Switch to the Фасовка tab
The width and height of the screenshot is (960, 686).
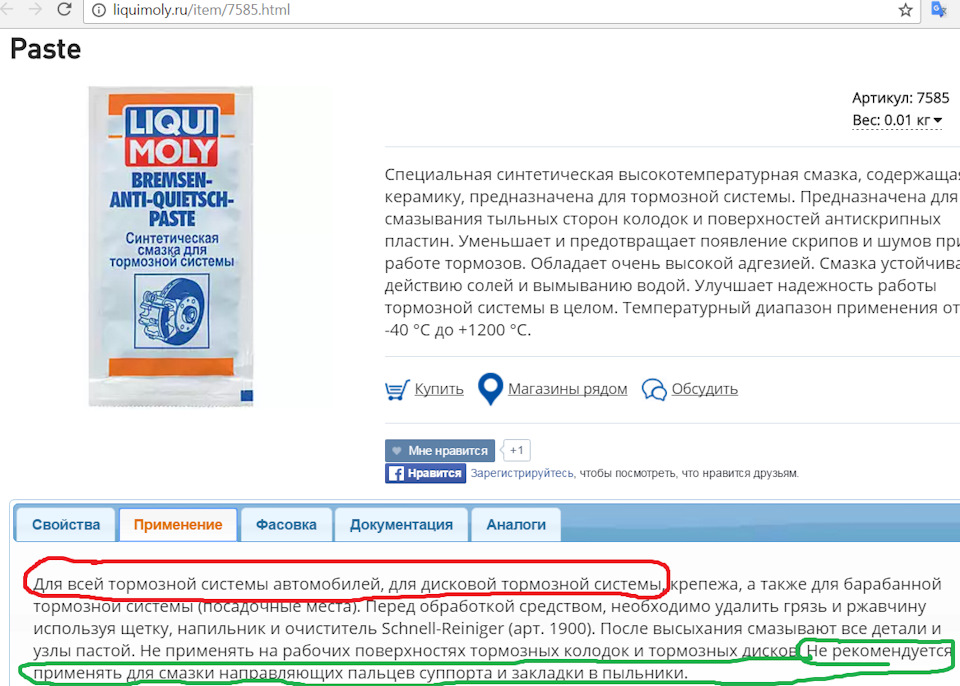pos(286,524)
